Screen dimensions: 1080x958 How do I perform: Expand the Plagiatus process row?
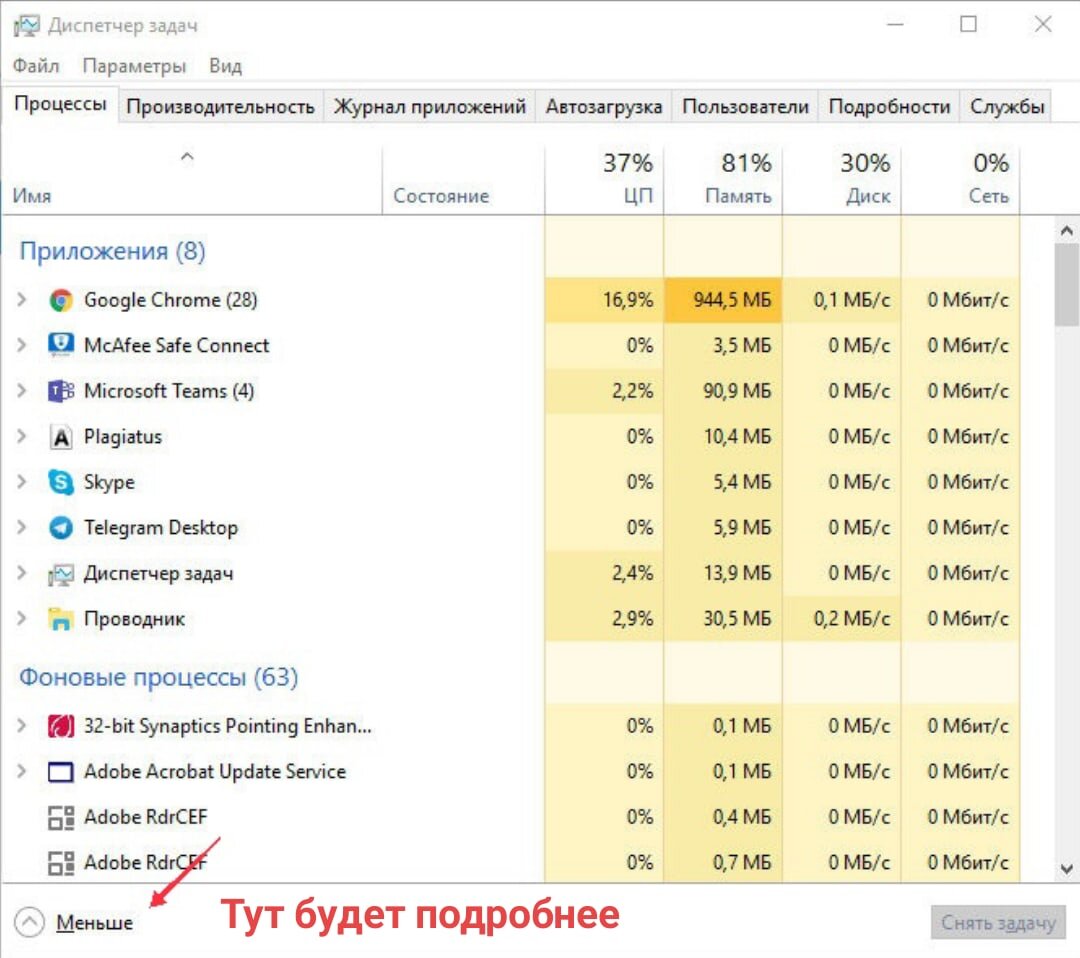click(x=22, y=436)
